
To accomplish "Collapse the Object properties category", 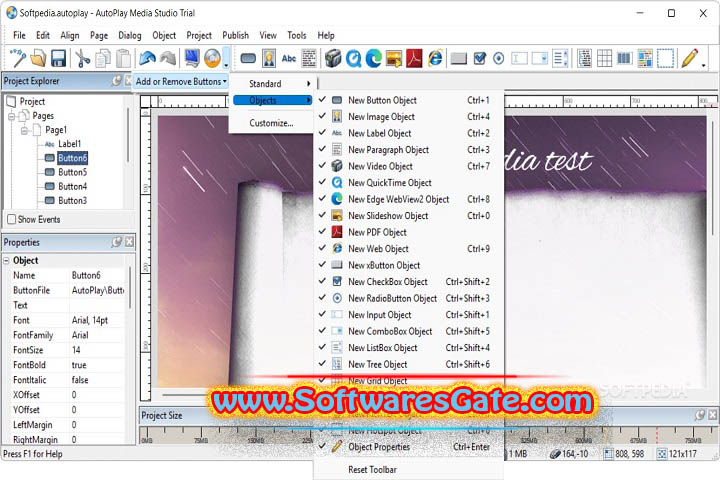I will click(6, 260).
